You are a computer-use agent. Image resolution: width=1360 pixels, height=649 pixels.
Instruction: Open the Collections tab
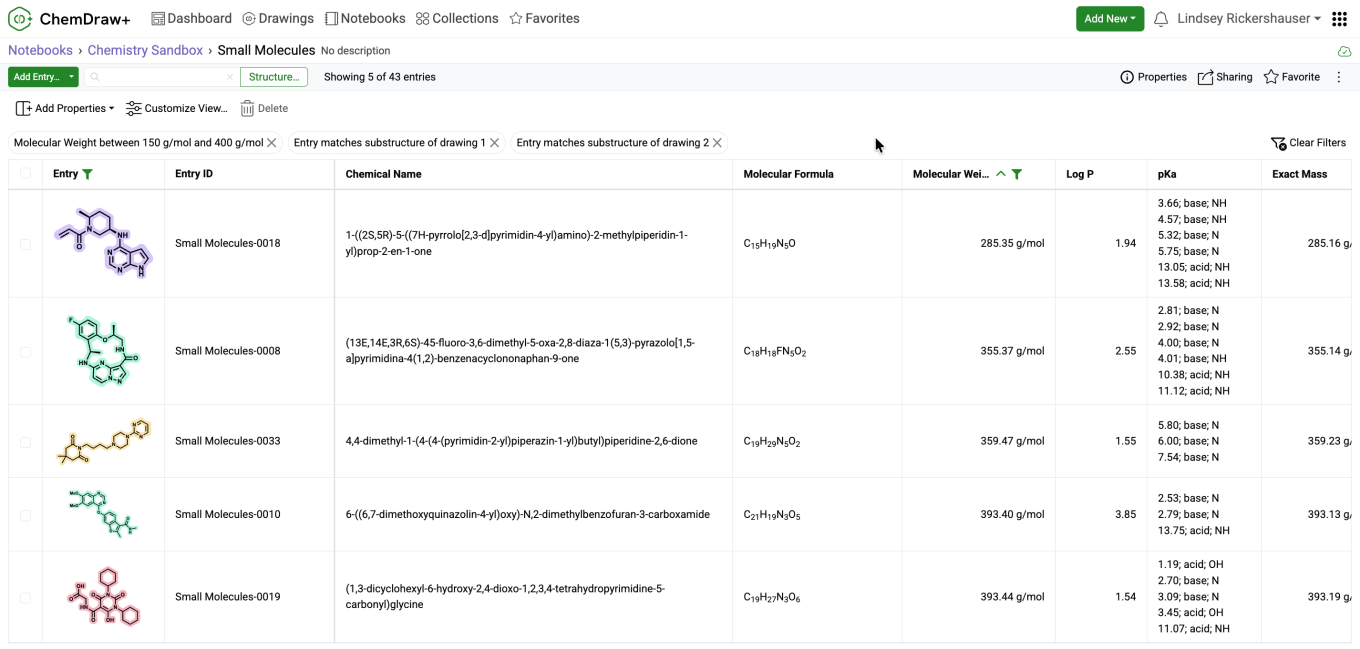coord(457,19)
